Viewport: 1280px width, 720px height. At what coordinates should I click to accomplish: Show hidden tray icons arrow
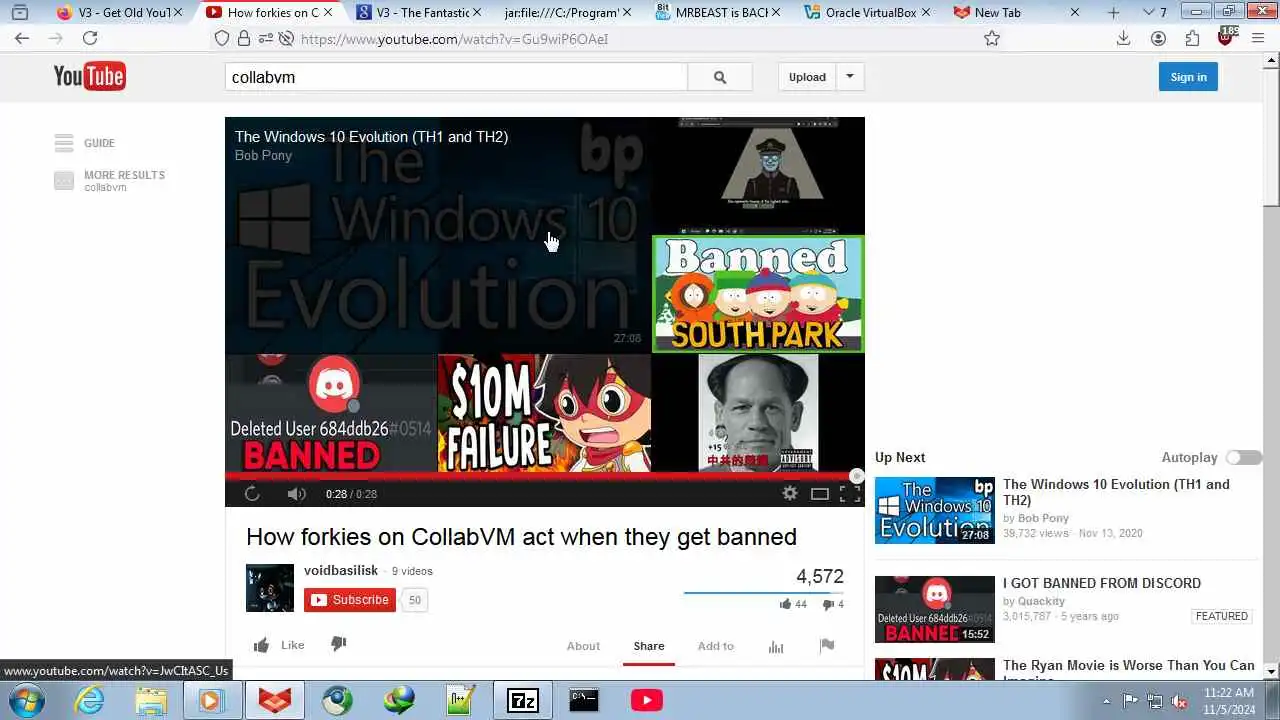(1106, 700)
